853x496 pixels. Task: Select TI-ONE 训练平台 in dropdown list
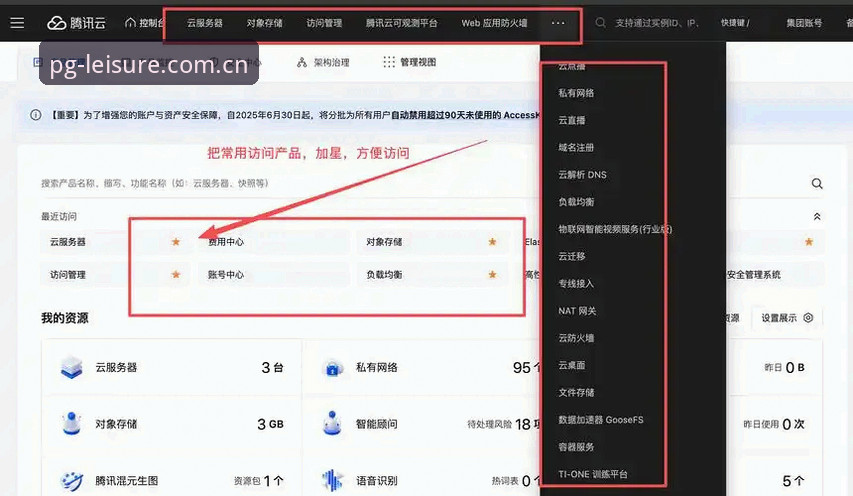click(x=593, y=474)
